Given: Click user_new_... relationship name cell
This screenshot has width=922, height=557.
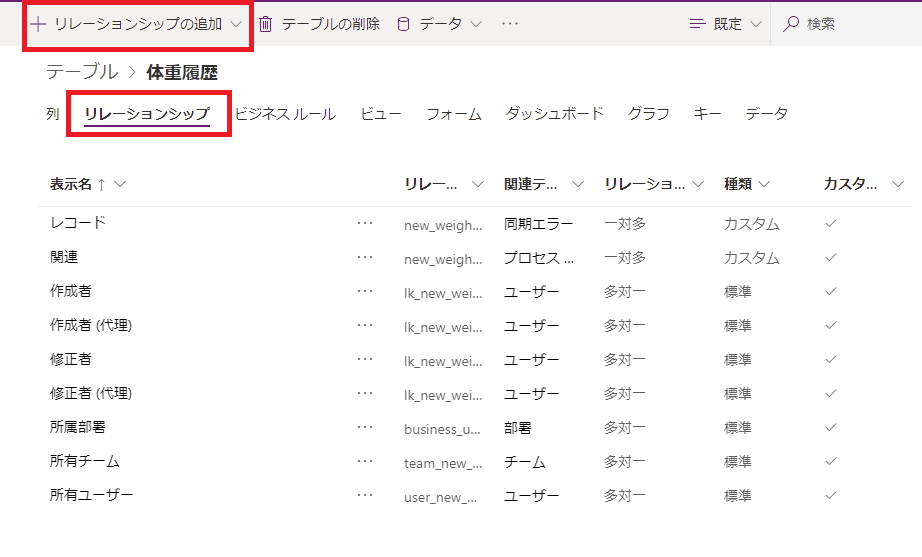Looking at the screenshot, I should point(440,498).
